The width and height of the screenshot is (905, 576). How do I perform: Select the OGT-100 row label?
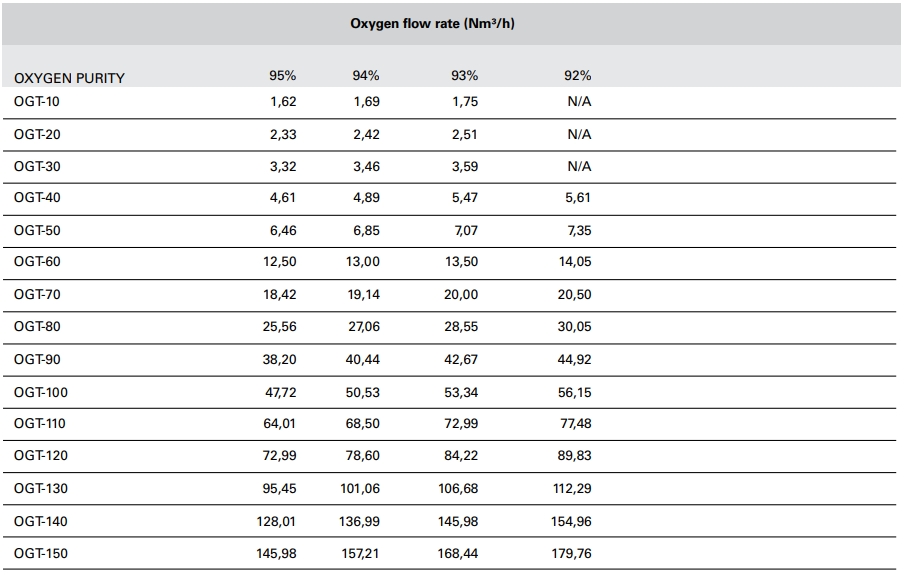pos(41,392)
